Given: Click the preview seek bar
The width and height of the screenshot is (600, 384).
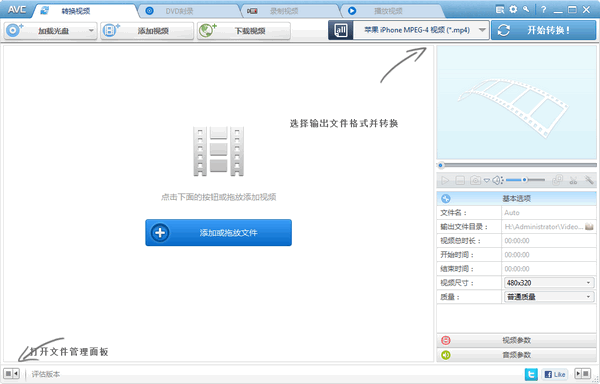Looking at the screenshot, I should coord(517,165).
